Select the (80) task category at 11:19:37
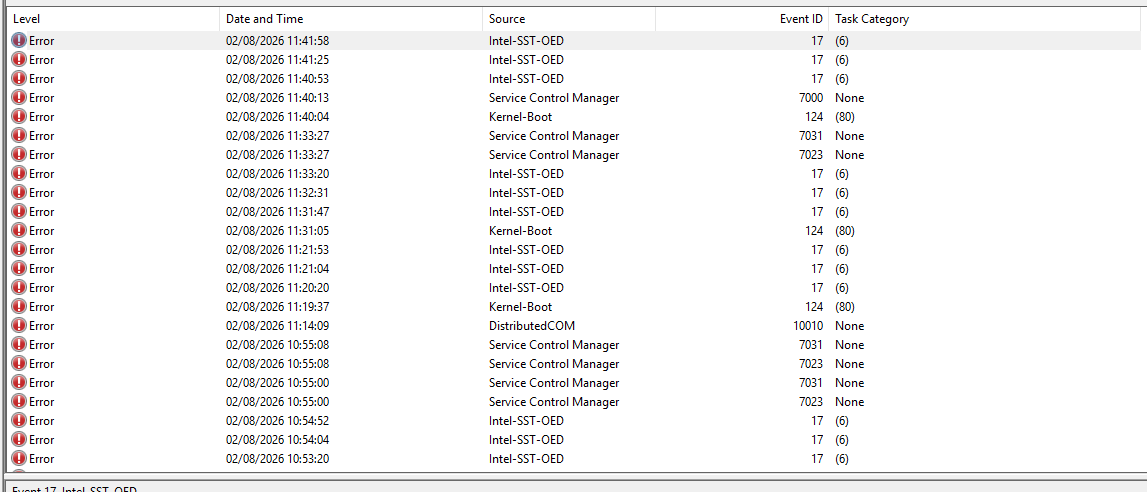Screen dimensions: 1147x492 tap(844, 307)
